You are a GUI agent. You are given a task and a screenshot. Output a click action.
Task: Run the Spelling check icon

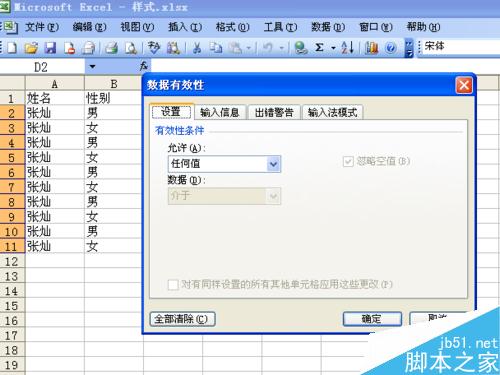tap(154, 48)
